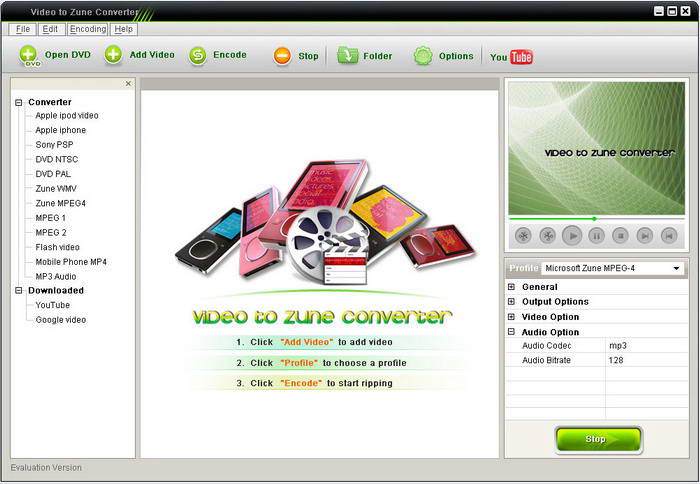The image size is (700, 484).
Task: Start conversion with the Encode icon
Action: (197, 56)
